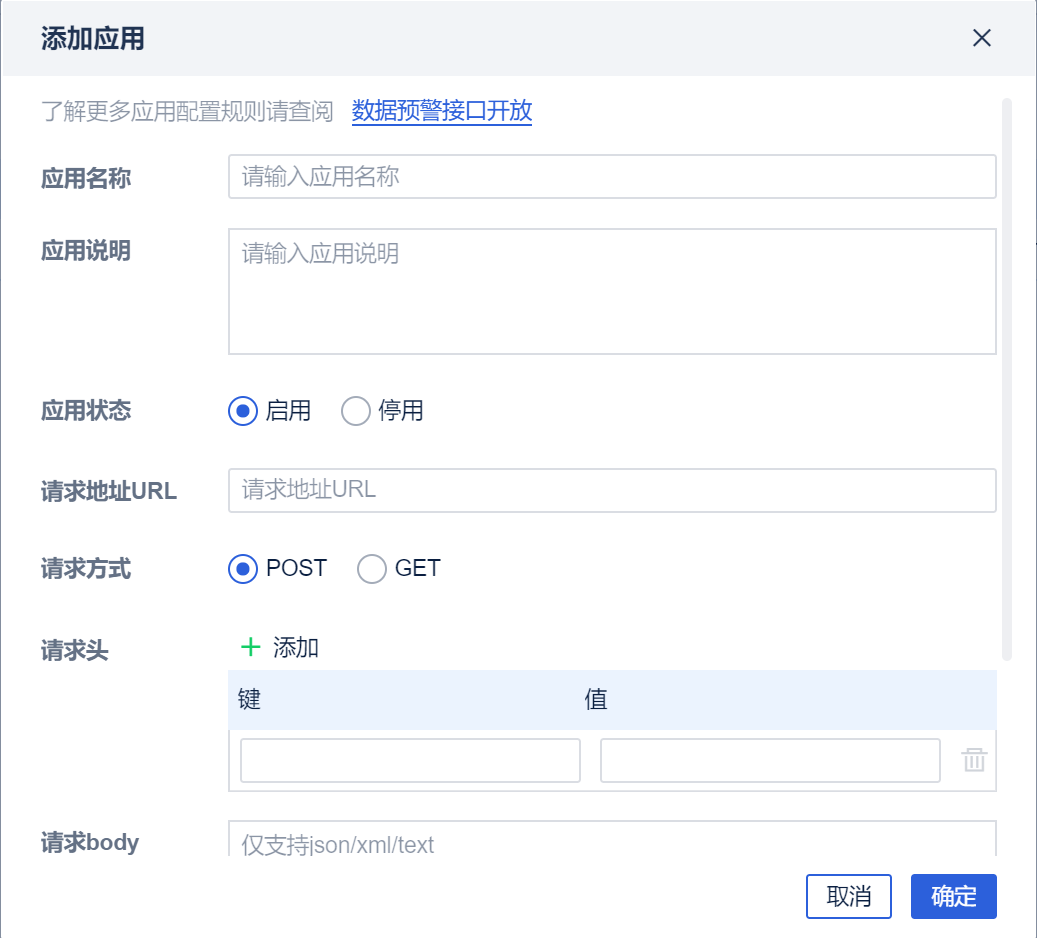The width and height of the screenshot is (1037, 938).
Task: Select the 启用 radio button
Action: coord(243,411)
